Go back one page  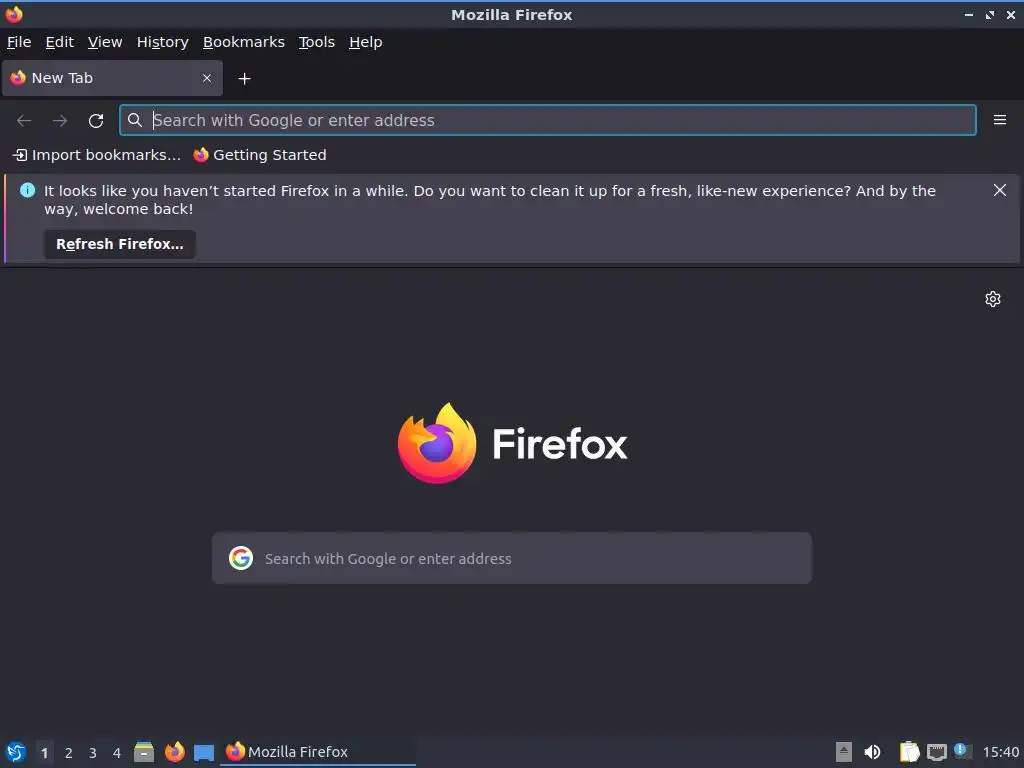point(24,121)
